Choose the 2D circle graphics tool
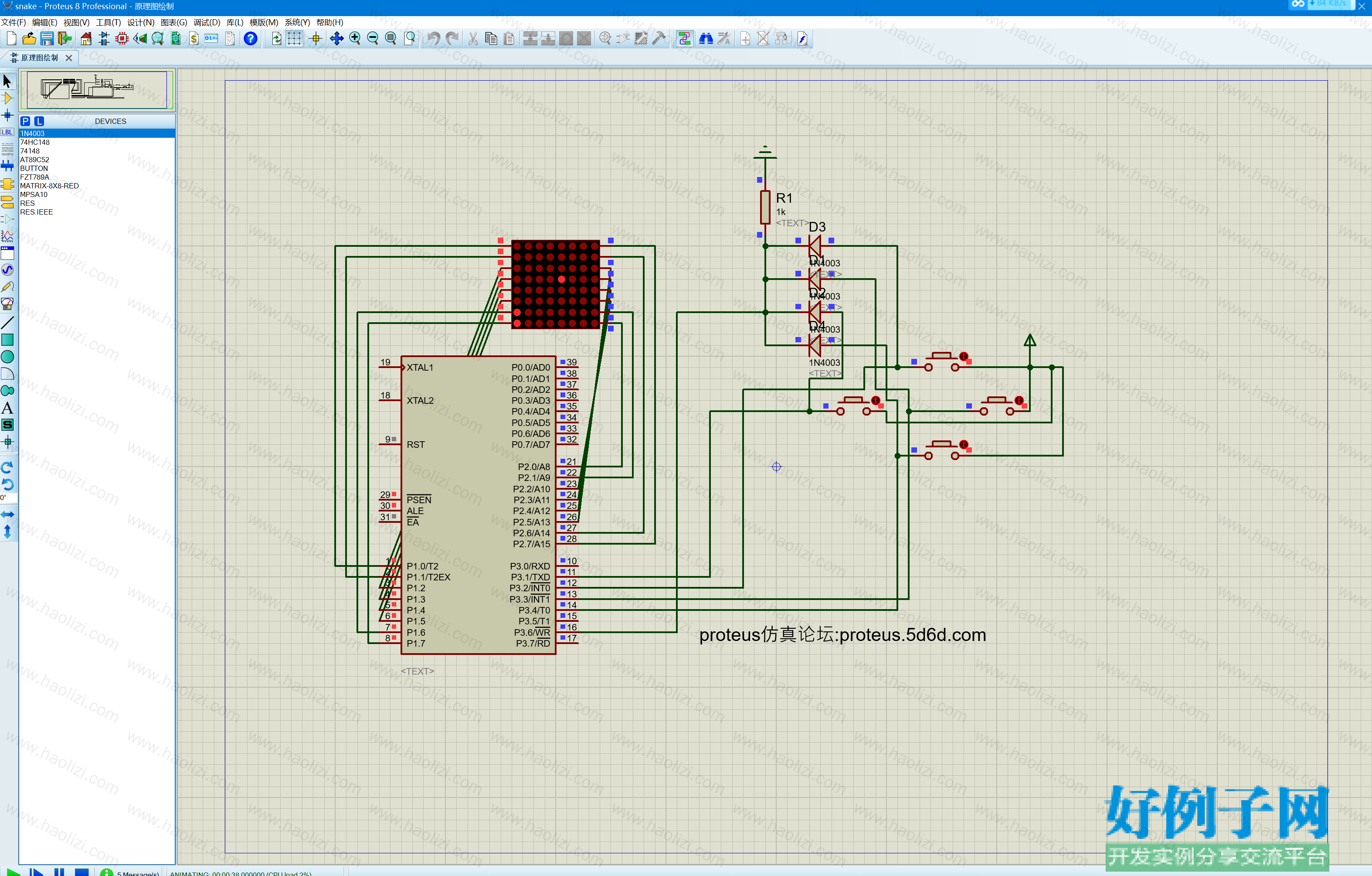This screenshot has height=876, width=1372. [x=7, y=357]
